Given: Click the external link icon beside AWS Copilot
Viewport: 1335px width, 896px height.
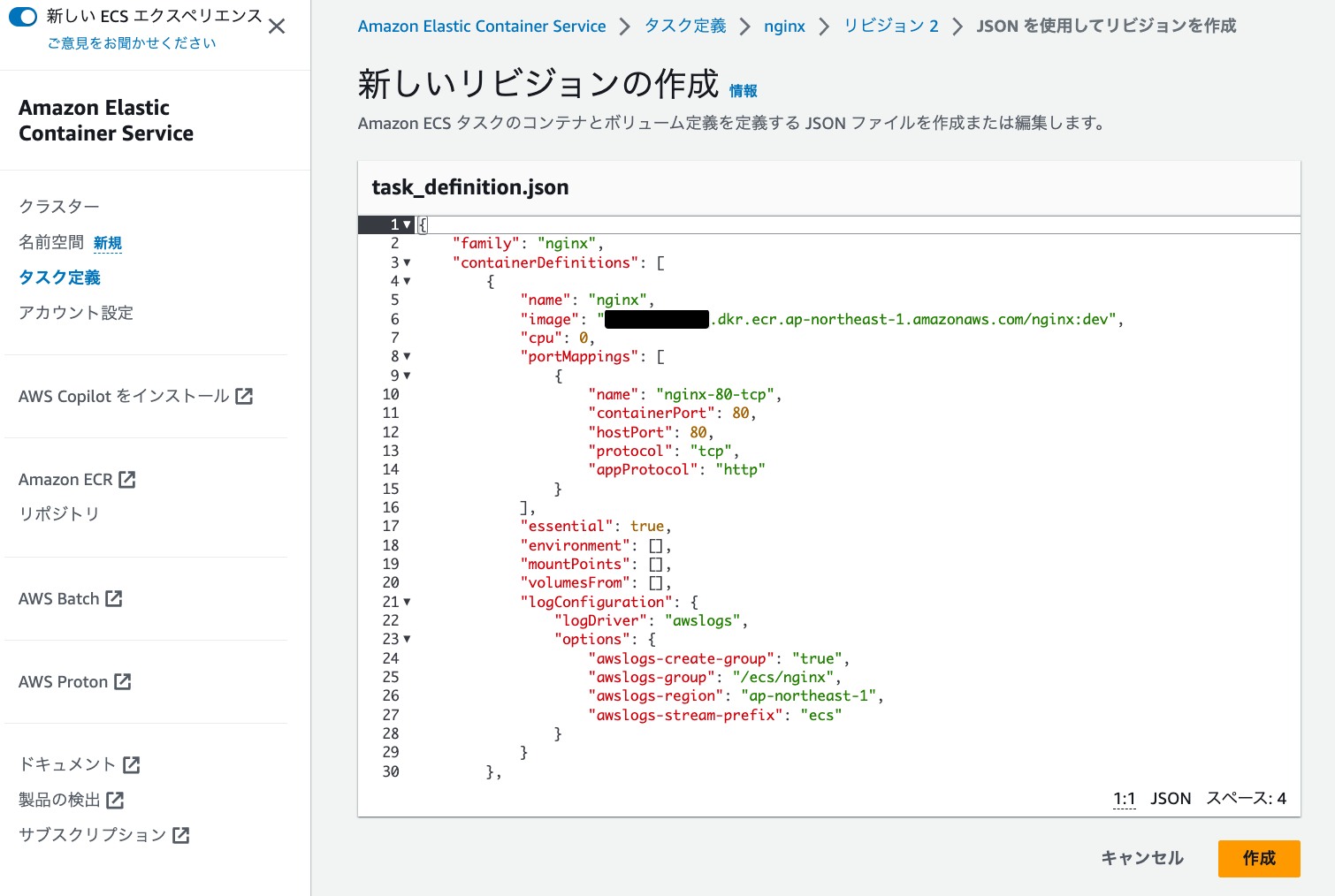Looking at the screenshot, I should click(x=245, y=396).
